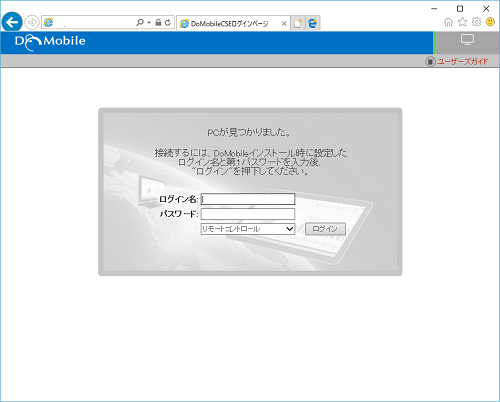500x402 pixels.
Task: Open the ユーザーズガイド link
Action: tap(463, 61)
